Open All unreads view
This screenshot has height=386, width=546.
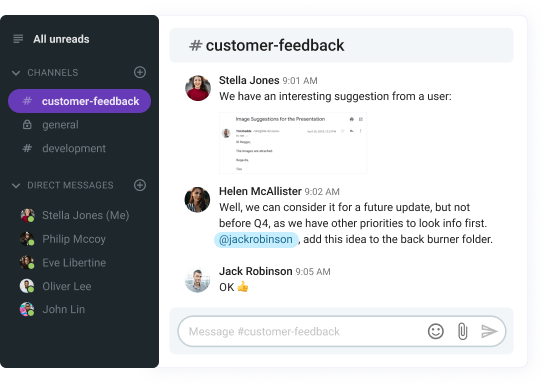click(61, 39)
